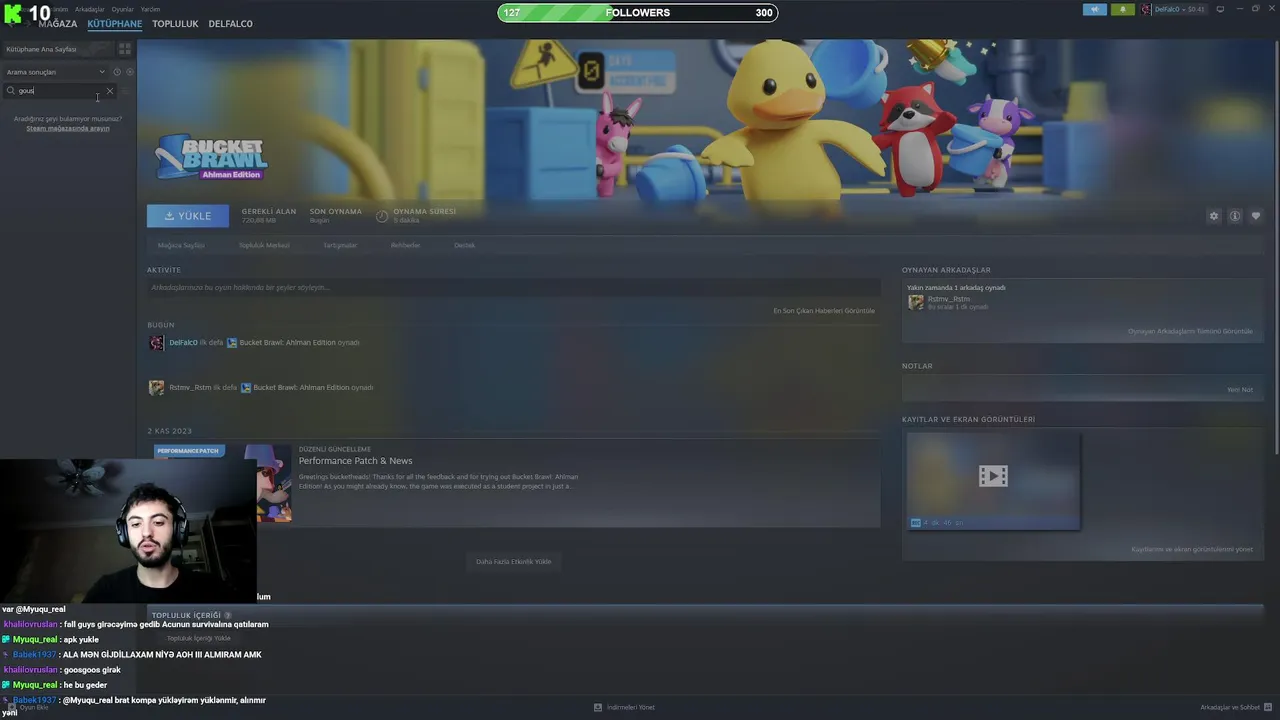Click the ready-to-play filter icon beside Arama sonuçları
The width and height of the screenshot is (1280, 720).
(x=130, y=72)
